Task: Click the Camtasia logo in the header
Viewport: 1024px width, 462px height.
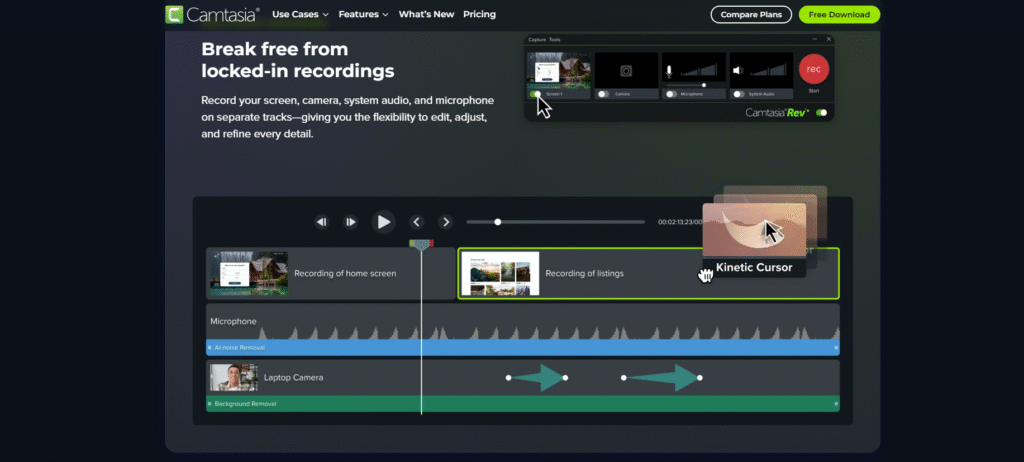Action: pyautogui.click(x=212, y=14)
